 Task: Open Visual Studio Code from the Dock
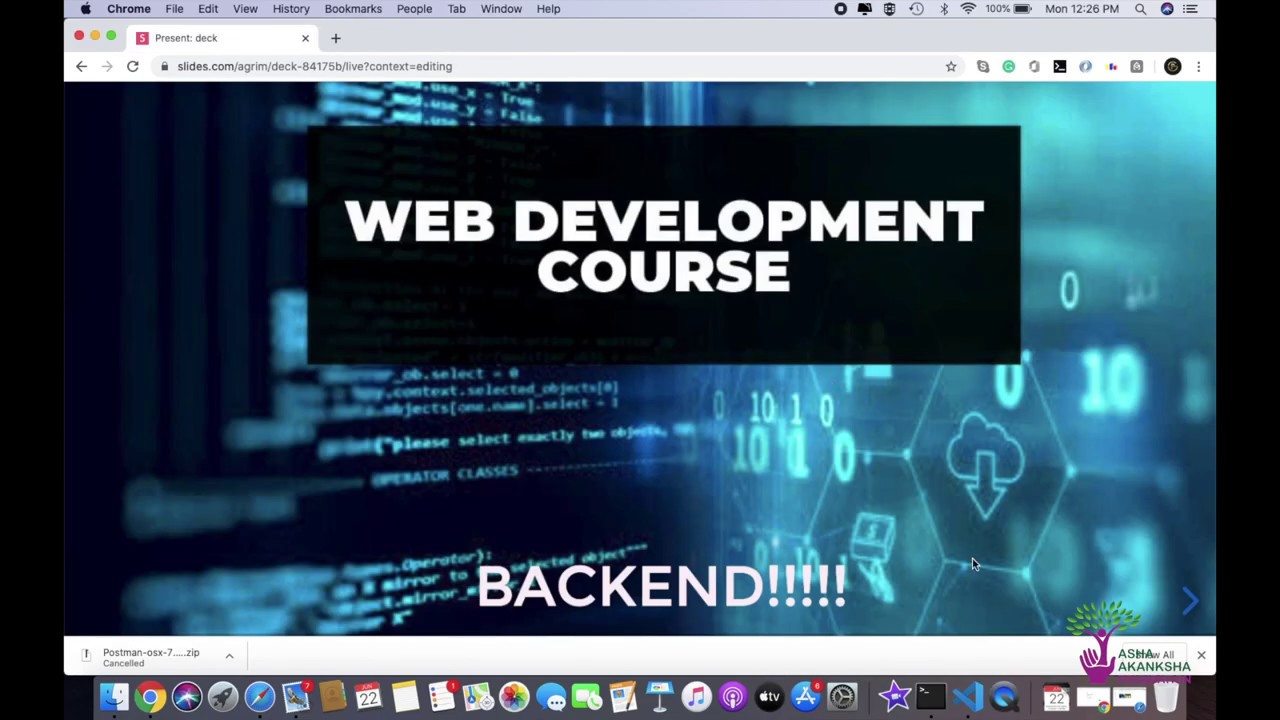[x=968, y=696]
